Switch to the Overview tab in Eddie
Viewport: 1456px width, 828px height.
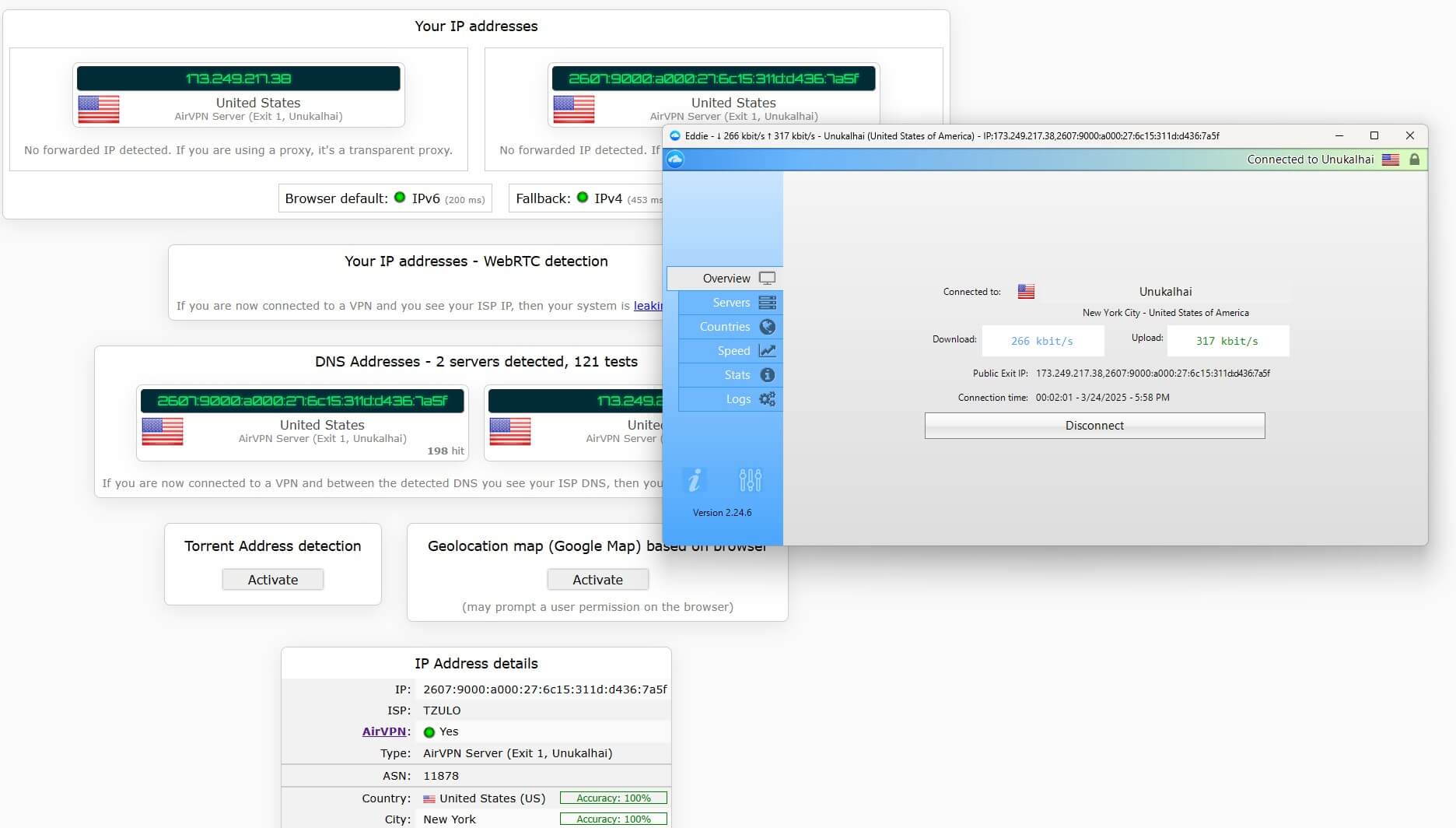coord(726,278)
